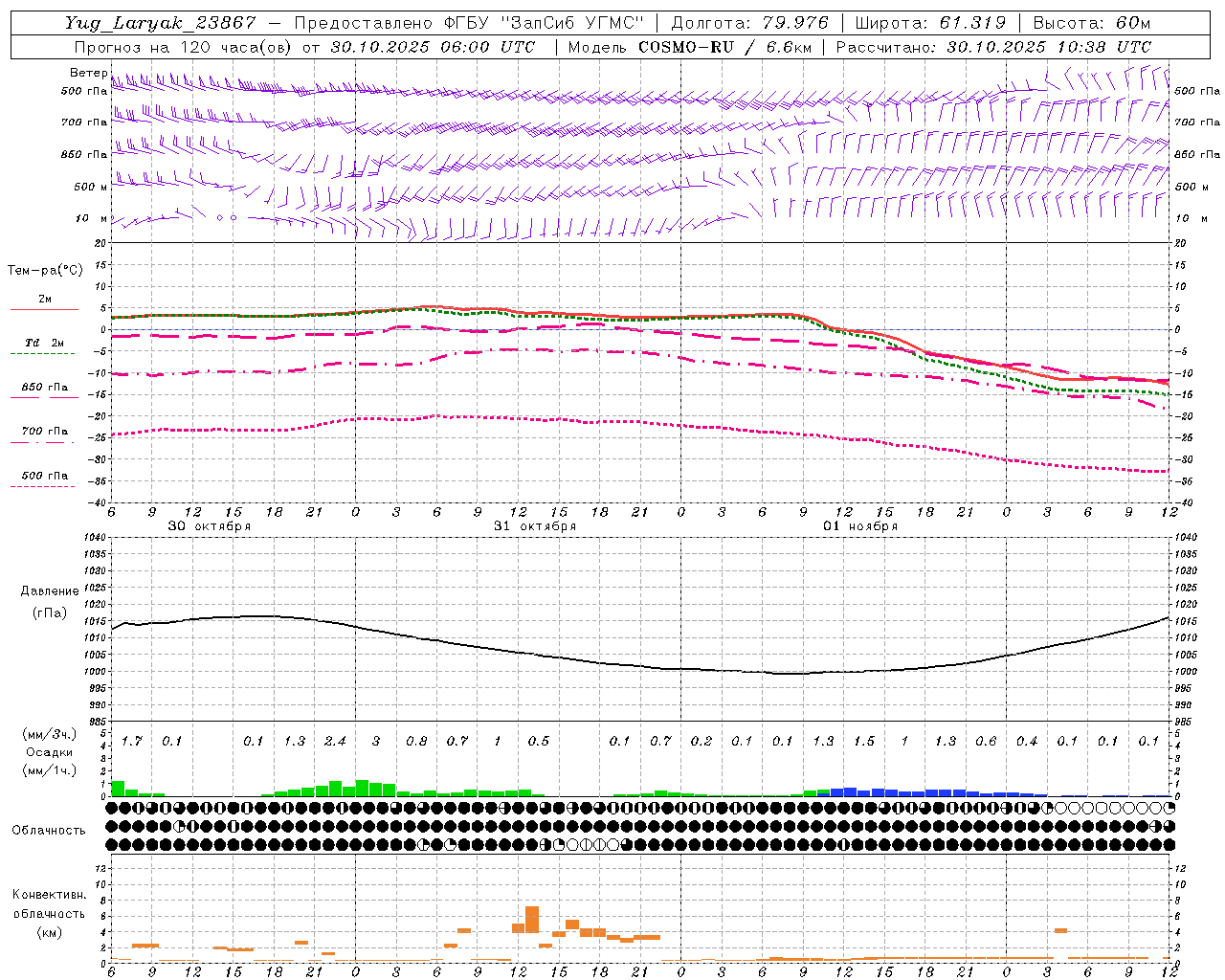Click the 'Рассчитано: 30.10.2025 10:38 UTC' timestamp
This screenshot has height=980, width=1225.
[993, 47]
